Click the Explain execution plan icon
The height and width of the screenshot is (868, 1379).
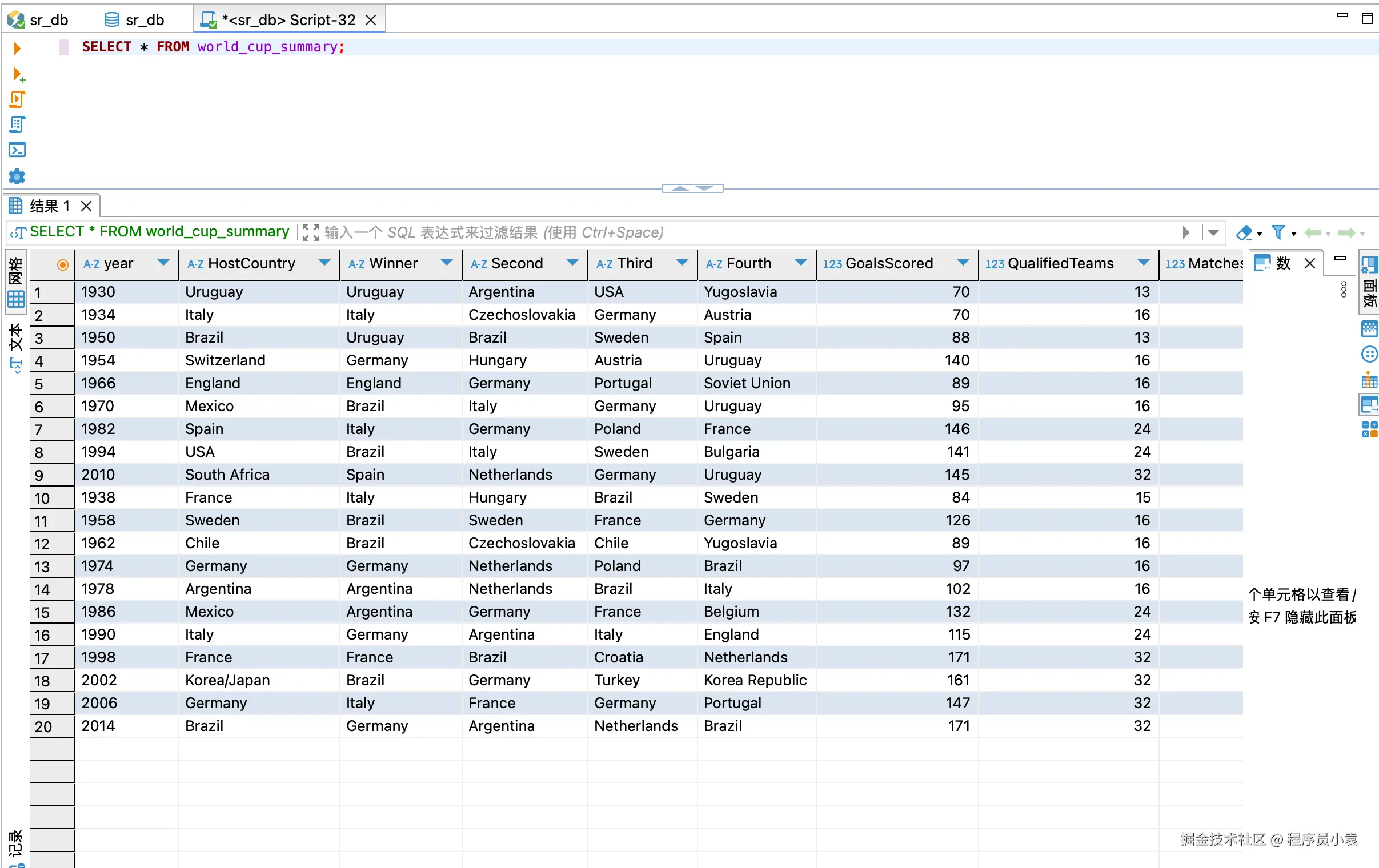tap(17, 125)
